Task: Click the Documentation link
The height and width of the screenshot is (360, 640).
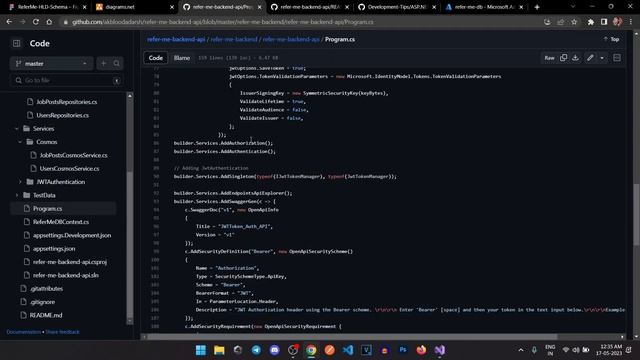Action: click(24, 332)
